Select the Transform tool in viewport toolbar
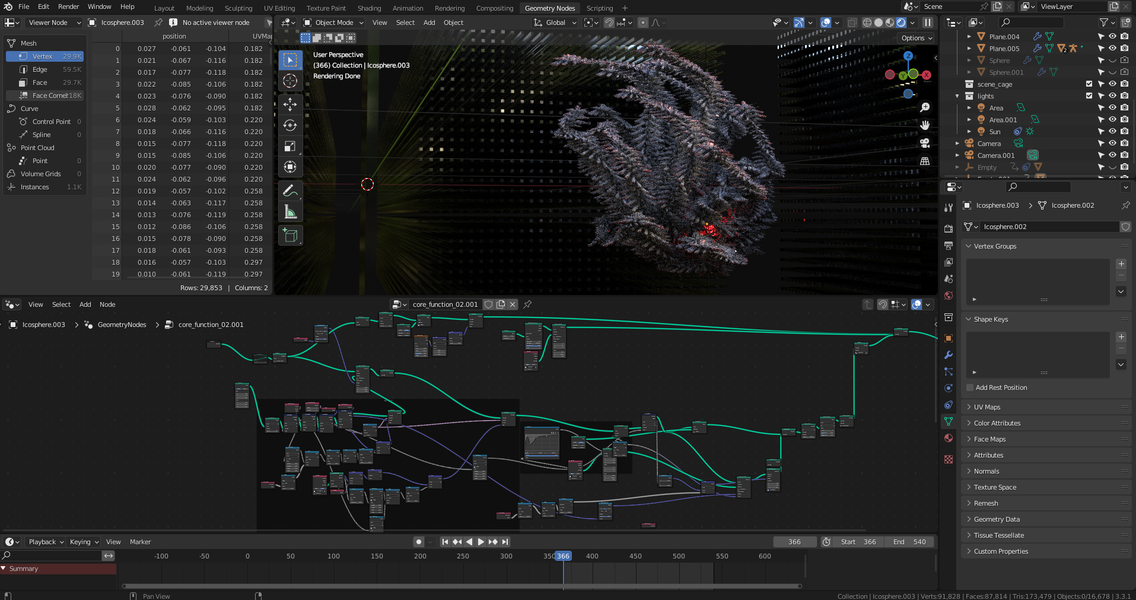 290,167
